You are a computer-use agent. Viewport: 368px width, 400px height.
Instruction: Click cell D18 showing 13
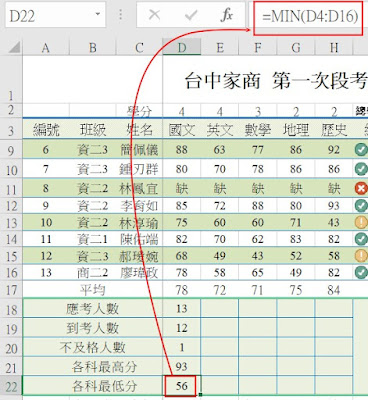click(182, 309)
